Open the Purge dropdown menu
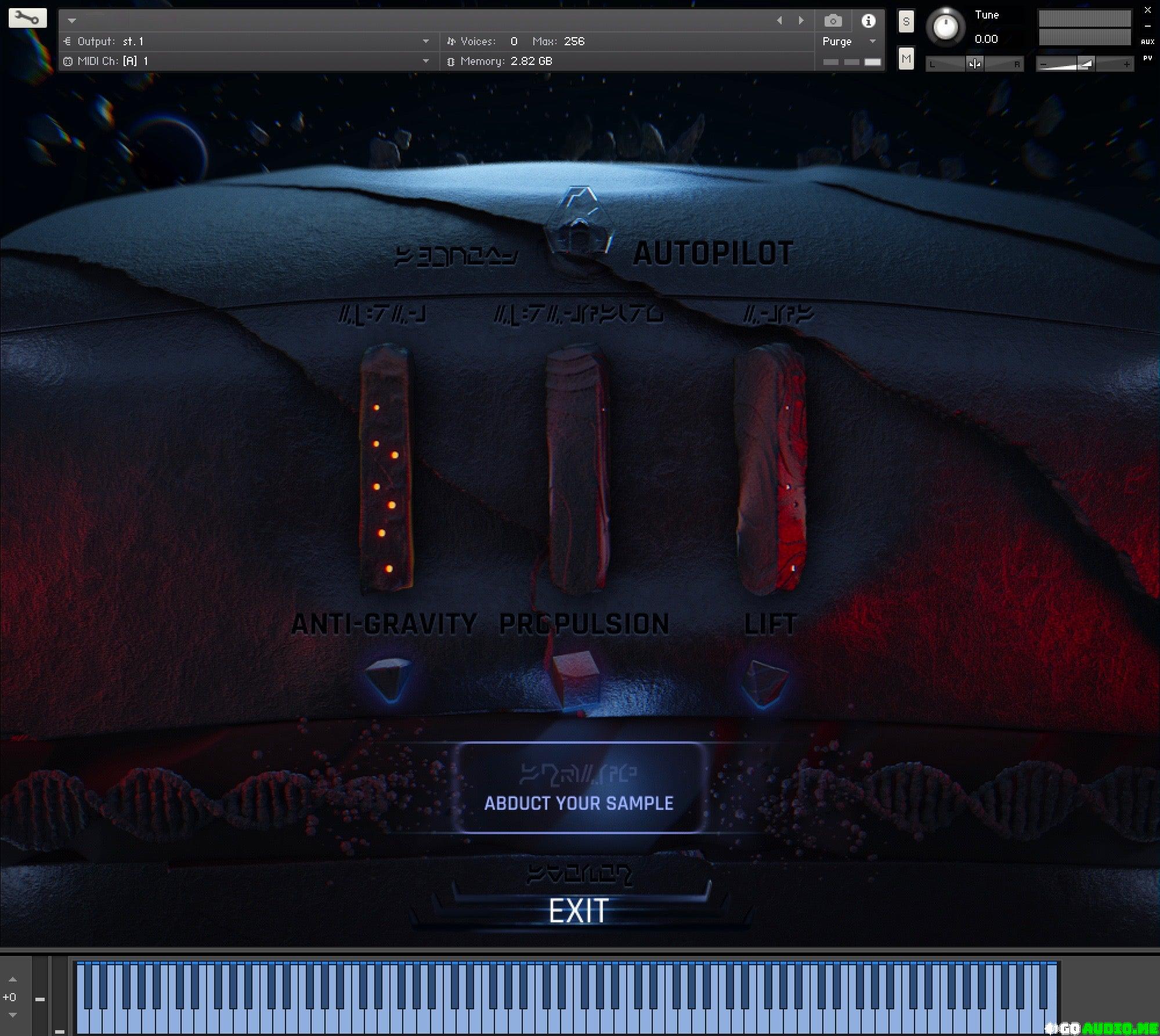This screenshot has height=1036, width=1160. click(872, 41)
